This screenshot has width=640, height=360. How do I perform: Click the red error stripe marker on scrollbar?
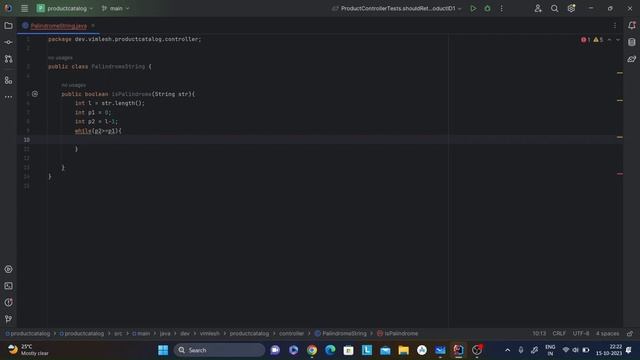[620, 174]
